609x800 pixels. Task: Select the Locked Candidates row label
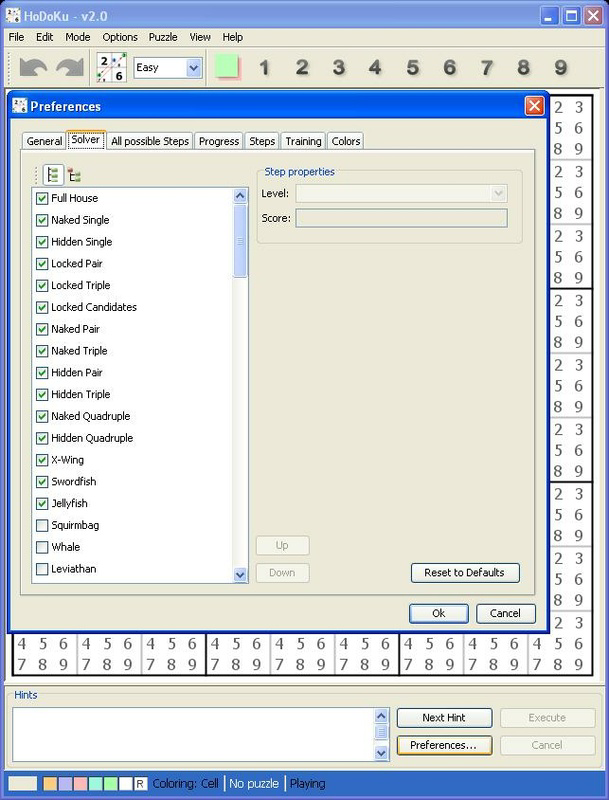94,307
